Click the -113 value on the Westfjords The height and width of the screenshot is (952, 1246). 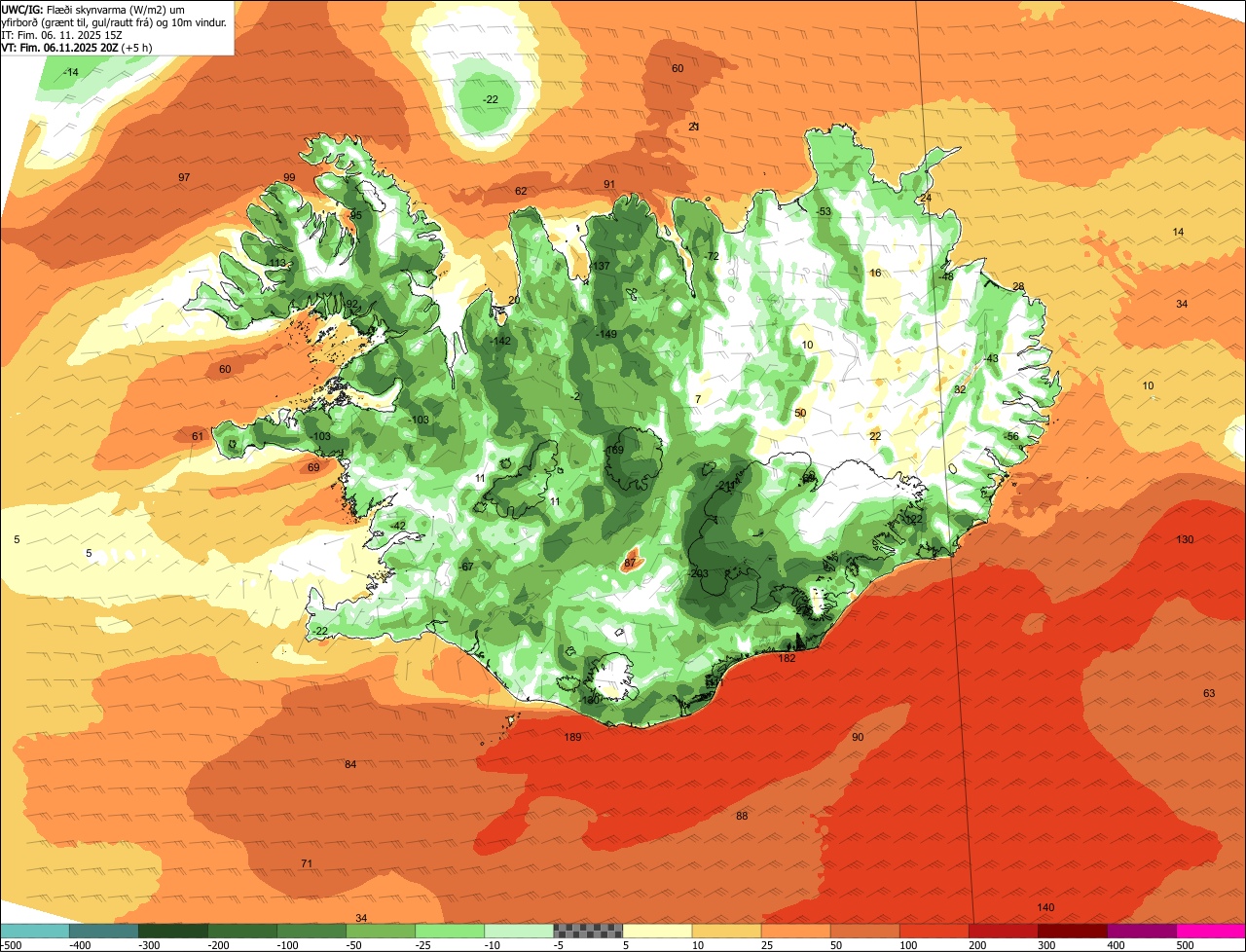[277, 264]
